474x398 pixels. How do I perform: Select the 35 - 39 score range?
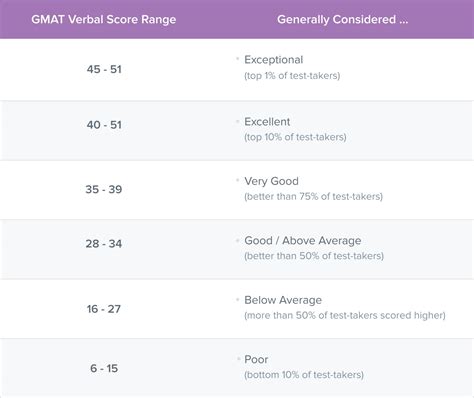point(104,189)
